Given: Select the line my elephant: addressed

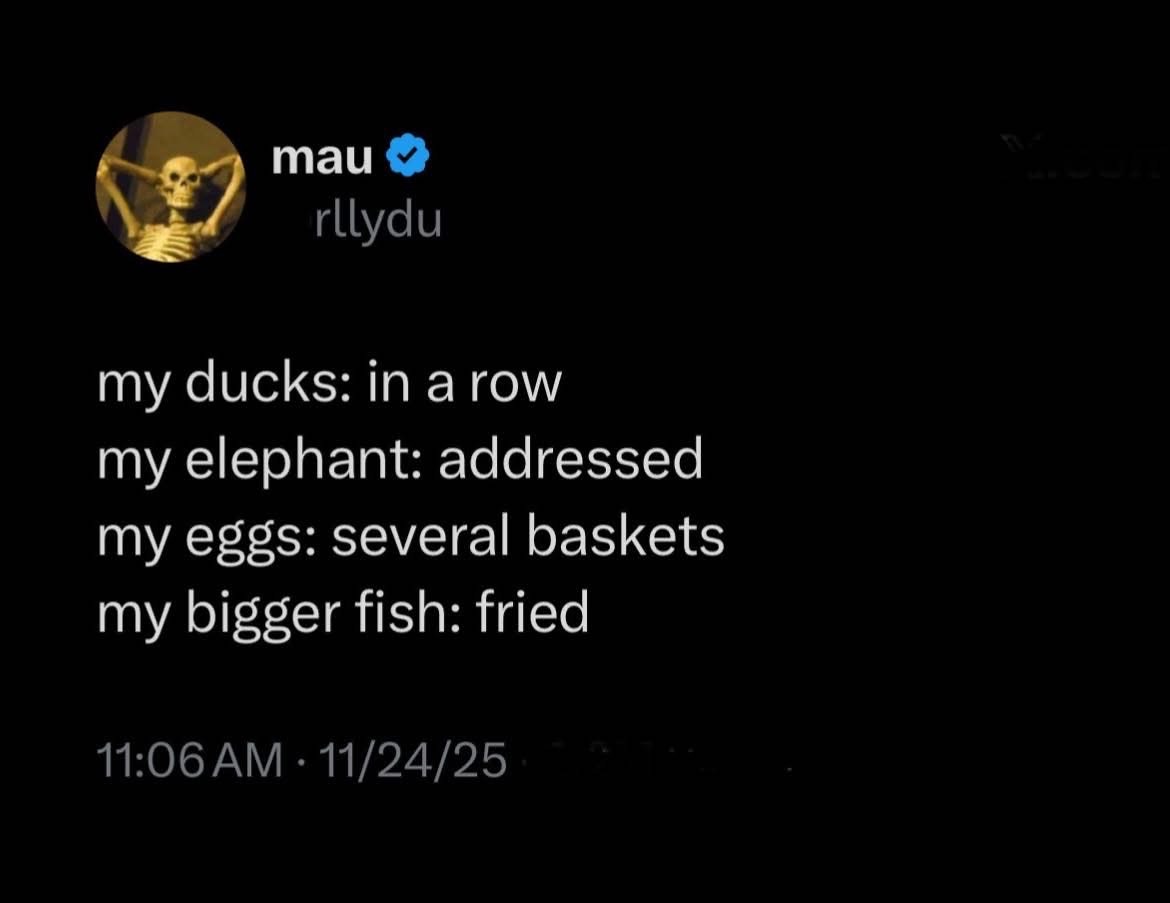Looking at the screenshot, I should [x=400, y=459].
